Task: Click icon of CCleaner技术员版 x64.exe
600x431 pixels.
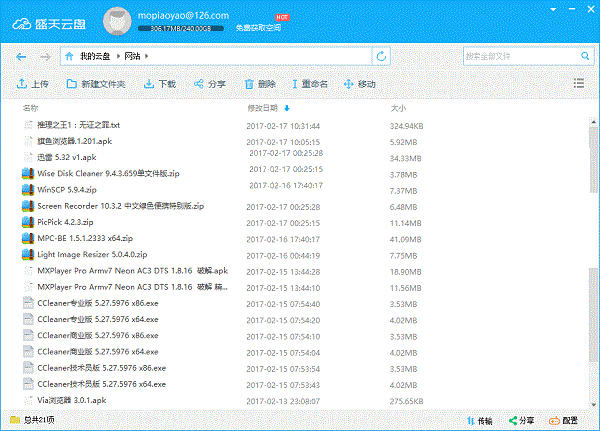Action: [x=28, y=384]
